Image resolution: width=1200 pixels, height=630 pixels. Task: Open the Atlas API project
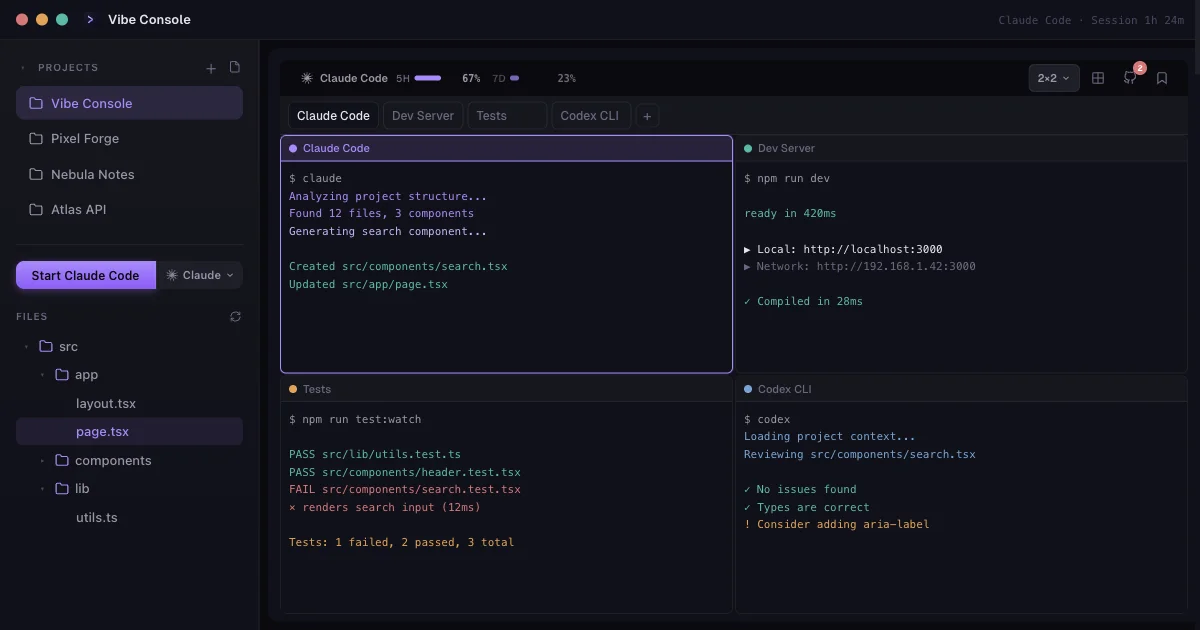coord(129,210)
